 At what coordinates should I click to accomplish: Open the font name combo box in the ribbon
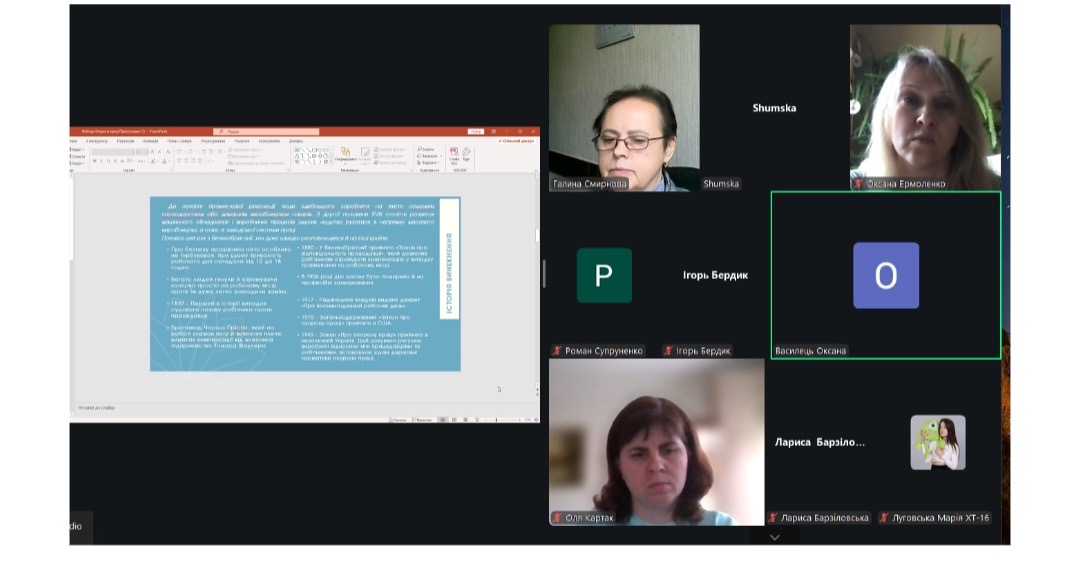click(113, 150)
